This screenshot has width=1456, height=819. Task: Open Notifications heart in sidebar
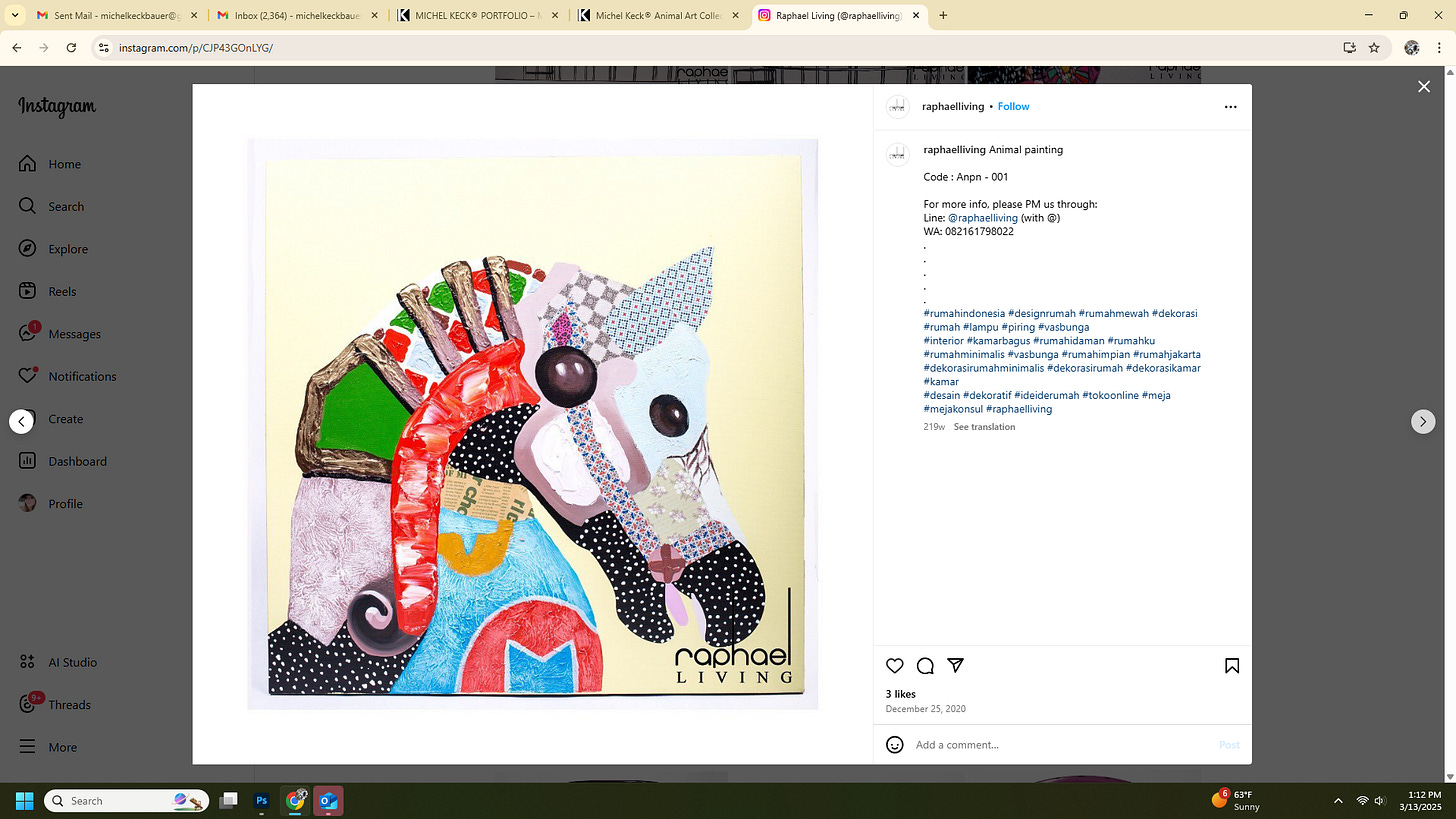67,376
